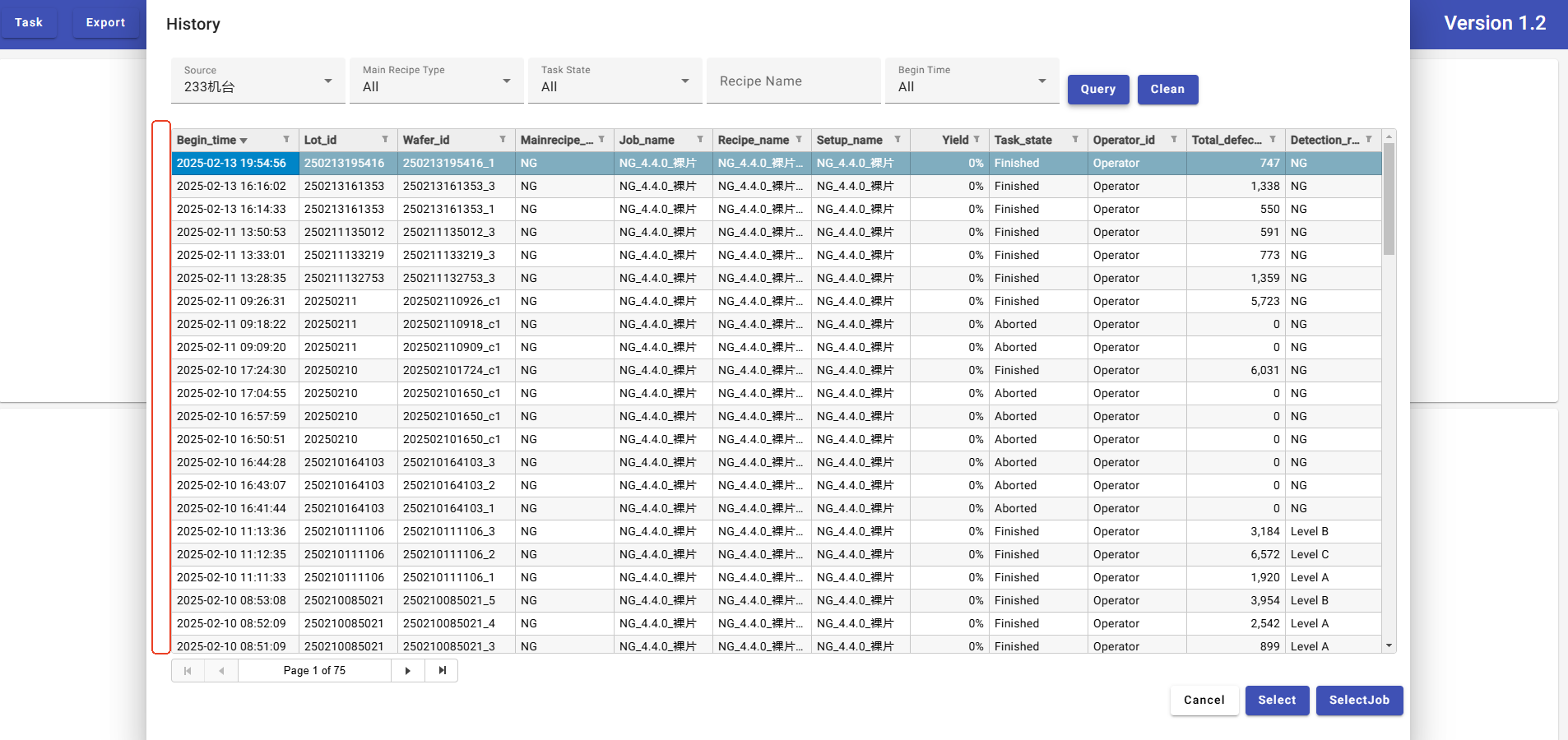Click defect count 3,184 cell
This screenshot has width=1568, height=740.
pos(1236,531)
